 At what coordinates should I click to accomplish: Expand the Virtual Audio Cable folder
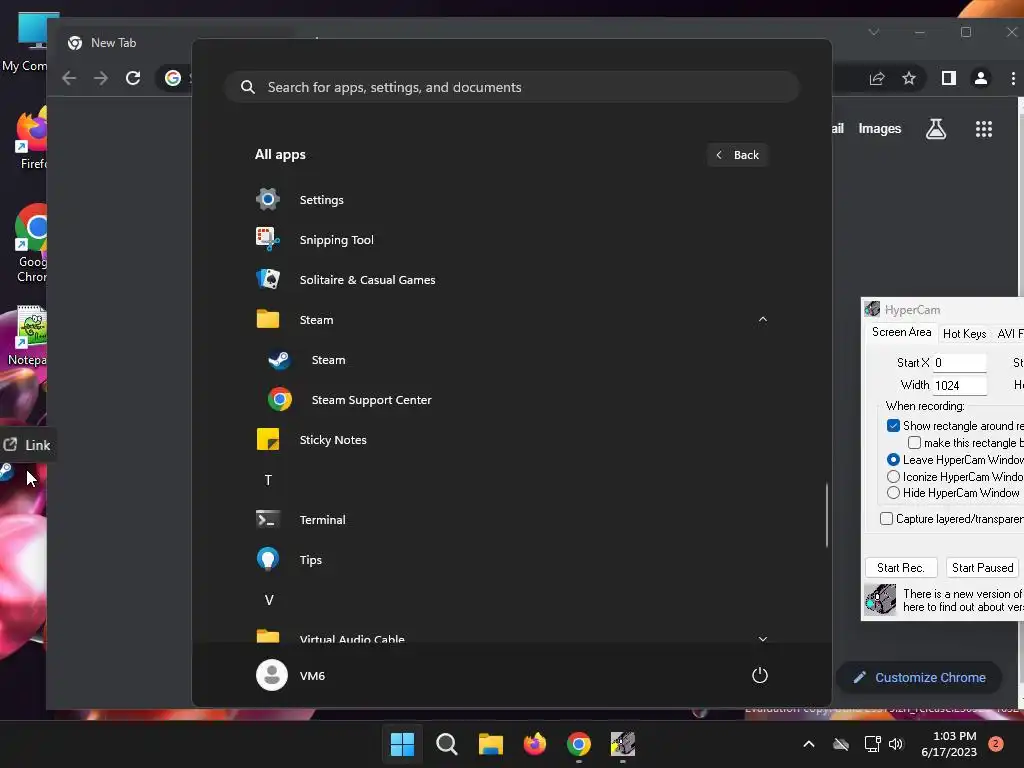[762, 639]
